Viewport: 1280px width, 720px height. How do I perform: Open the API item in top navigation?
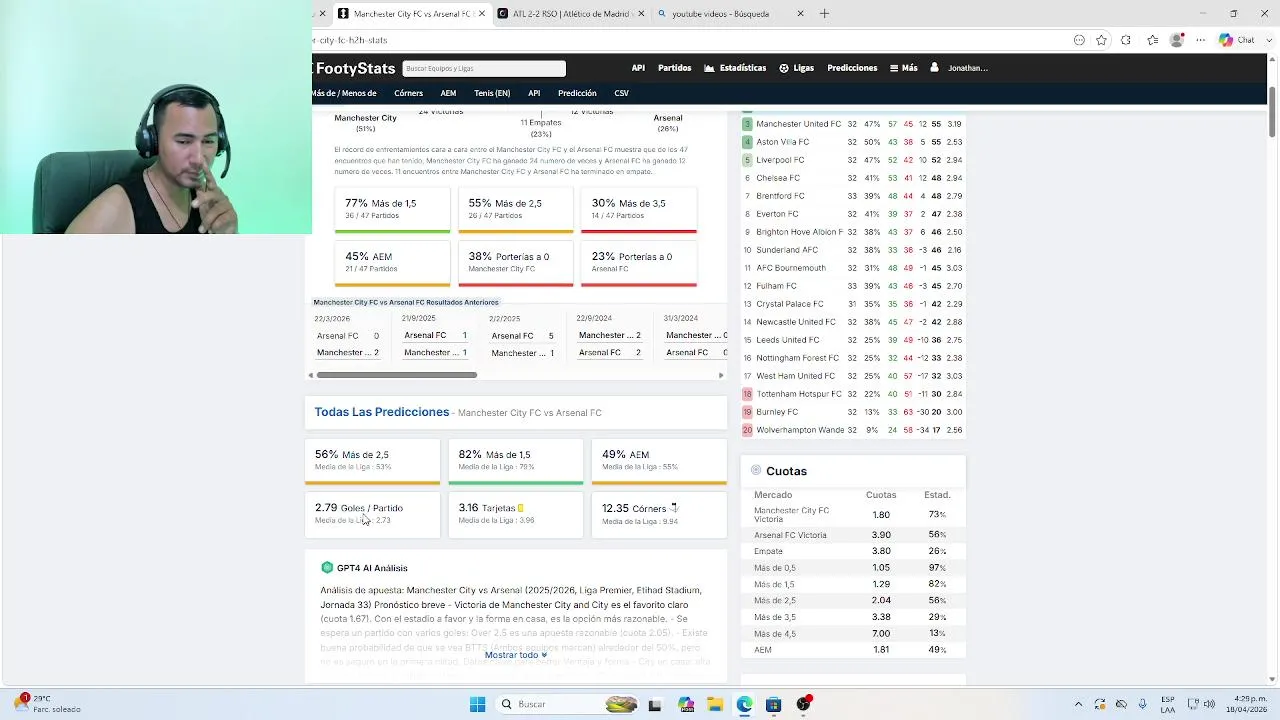[638, 68]
